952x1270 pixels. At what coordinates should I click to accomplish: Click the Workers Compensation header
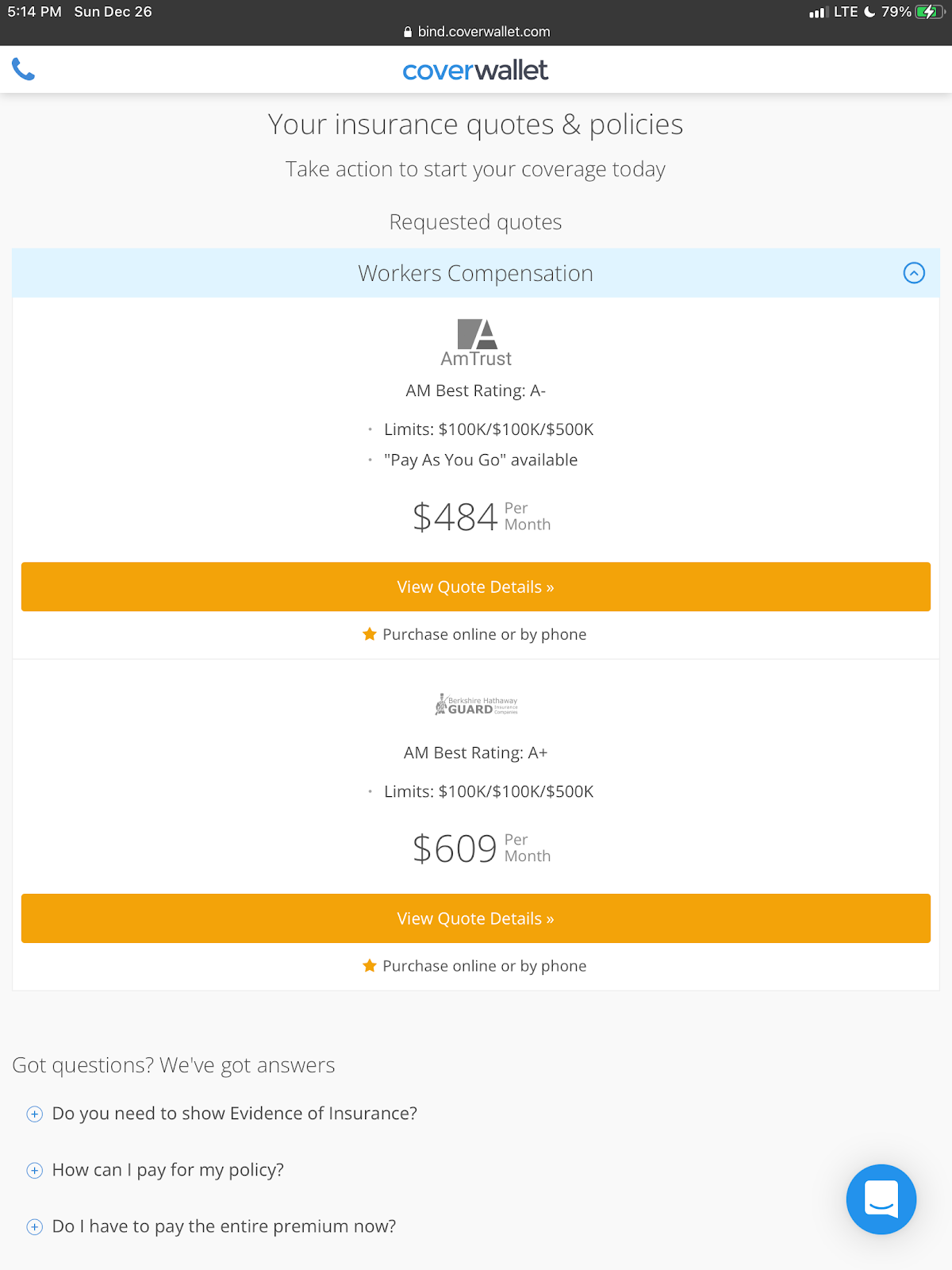[x=475, y=273]
